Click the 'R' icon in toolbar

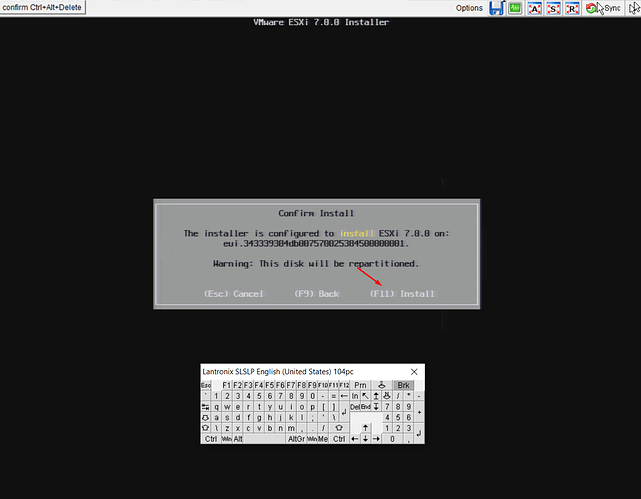pyautogui.click(x=572, y=8)
